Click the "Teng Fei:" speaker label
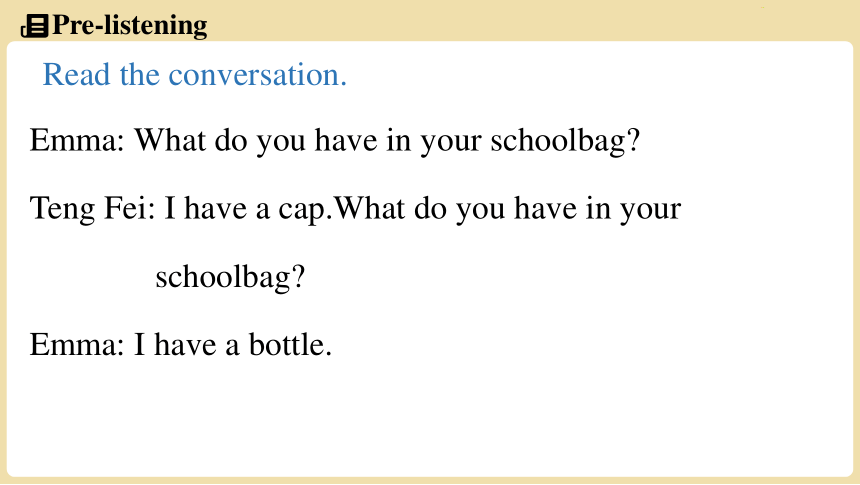Viewport: 860px width, 485px height. coord(93,208)
